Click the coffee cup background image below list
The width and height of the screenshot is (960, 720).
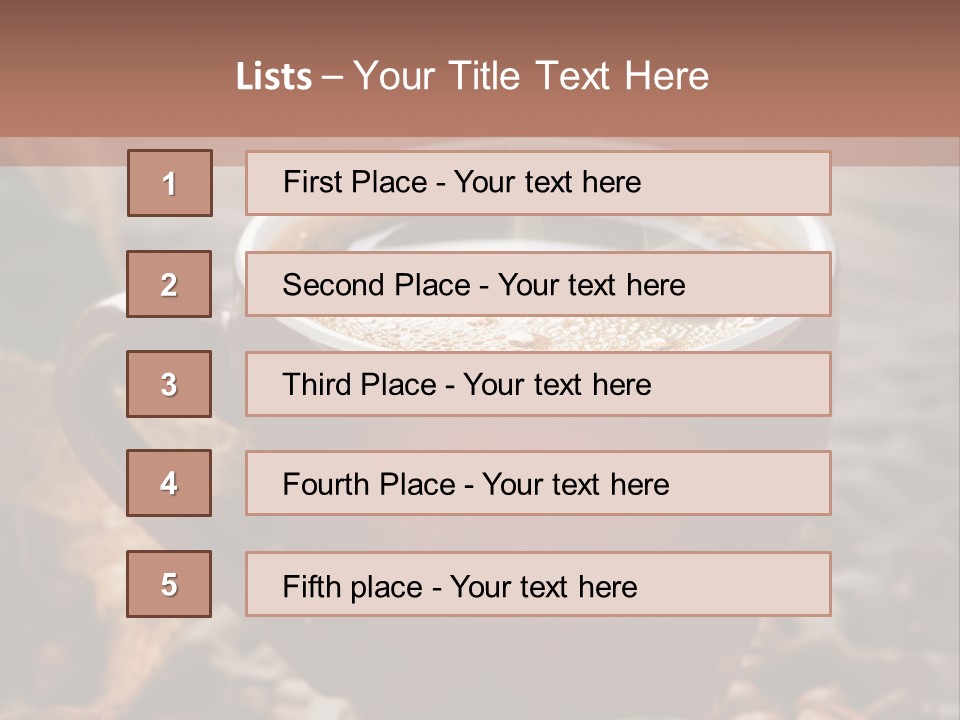(x=480, y=667)
